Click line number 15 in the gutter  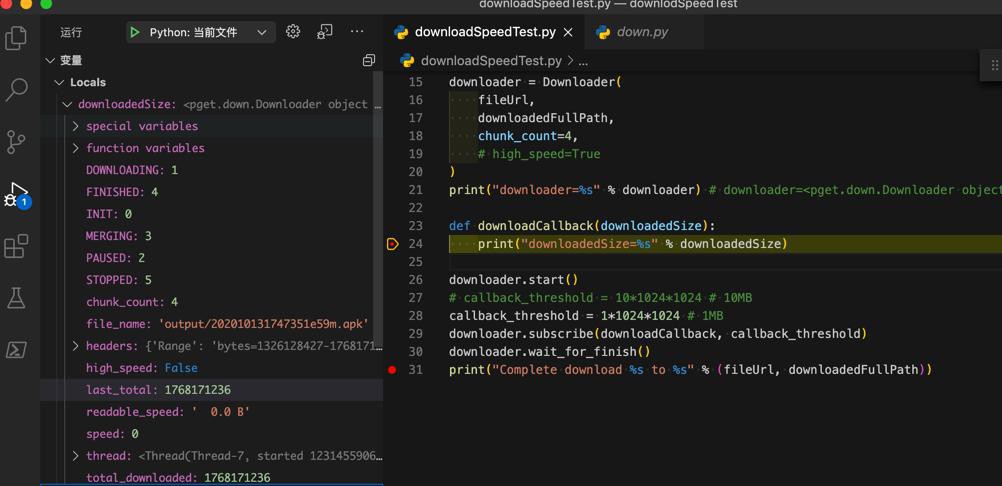[415, 82]
